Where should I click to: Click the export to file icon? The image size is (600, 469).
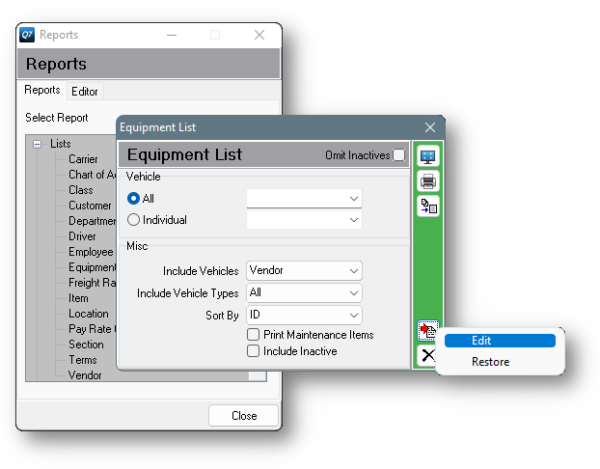(428, 206)
